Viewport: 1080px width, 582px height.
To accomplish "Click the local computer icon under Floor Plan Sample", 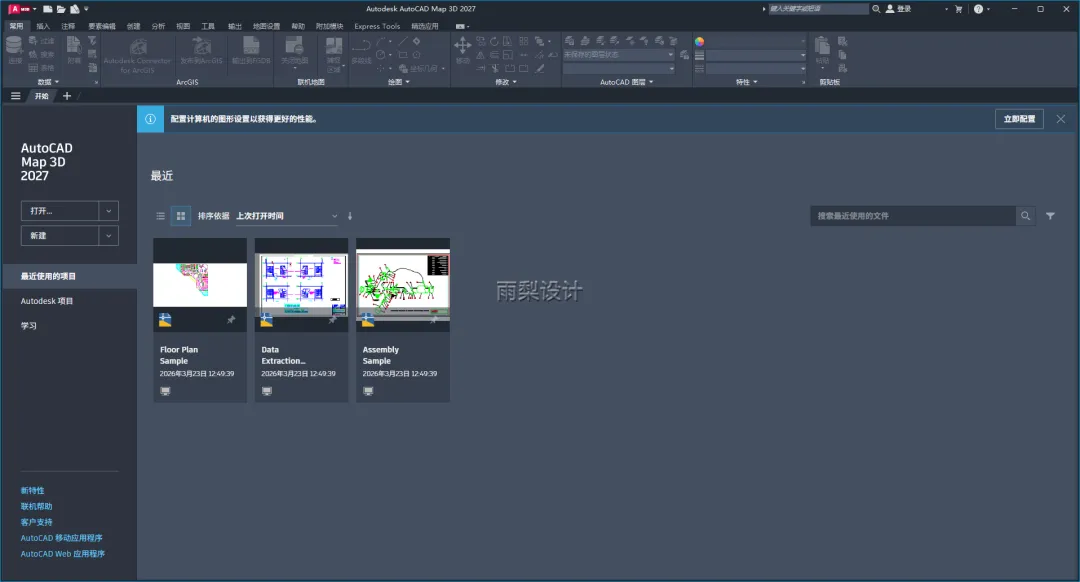I will tap(165, 391).
